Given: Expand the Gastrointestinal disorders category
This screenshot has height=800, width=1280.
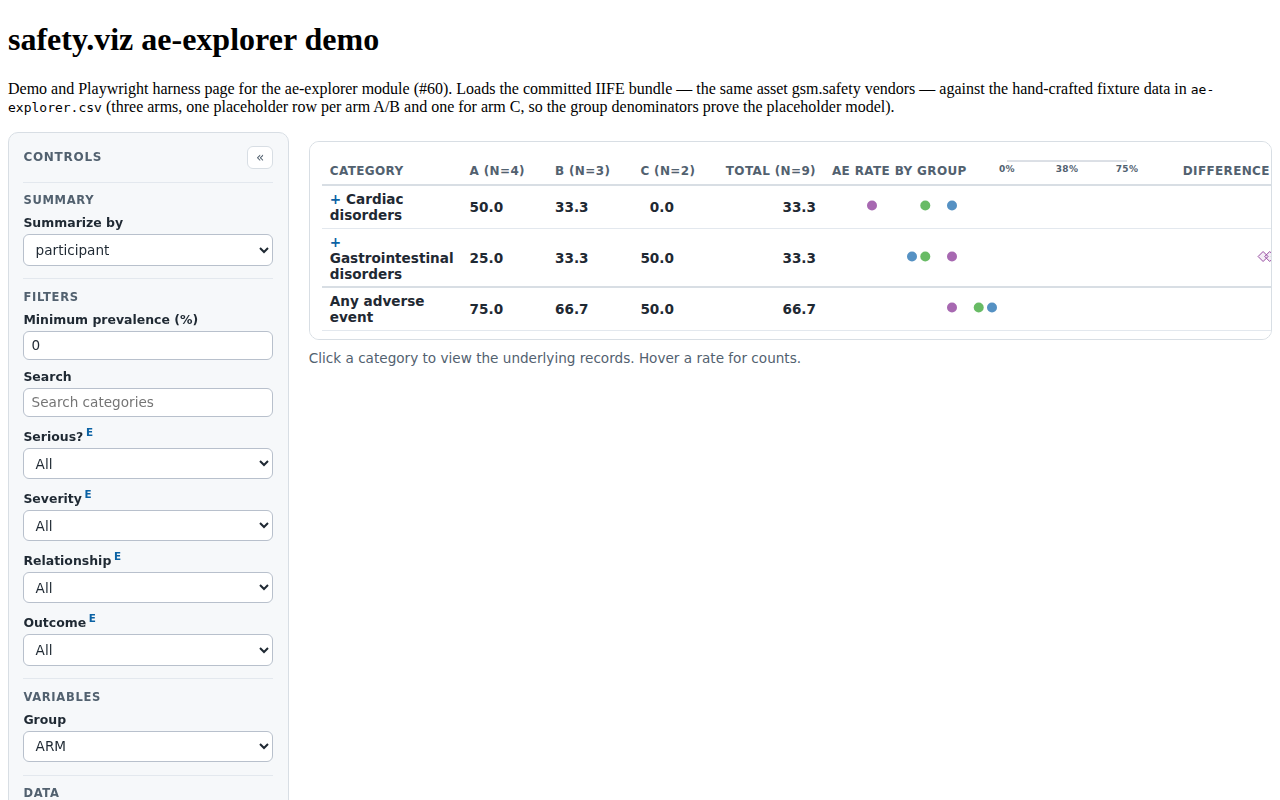Looking at the screenshot, I should point(336,242).
